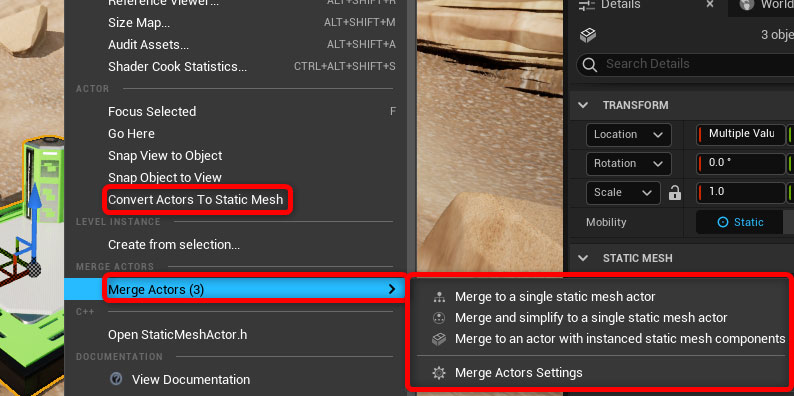Open the Location type dropdown

point(628,135)
